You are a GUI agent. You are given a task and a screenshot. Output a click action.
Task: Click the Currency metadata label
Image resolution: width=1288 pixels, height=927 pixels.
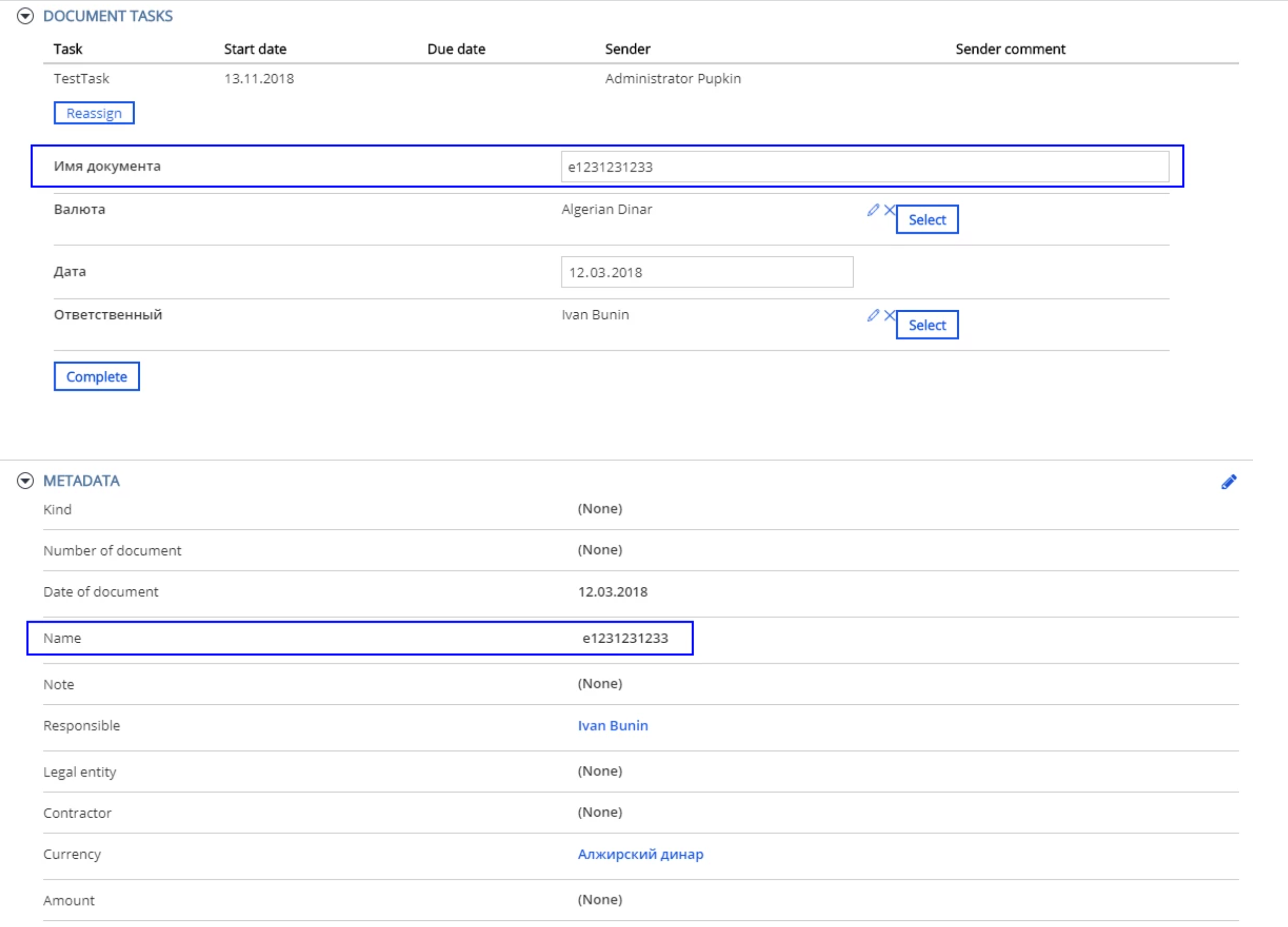72,854
